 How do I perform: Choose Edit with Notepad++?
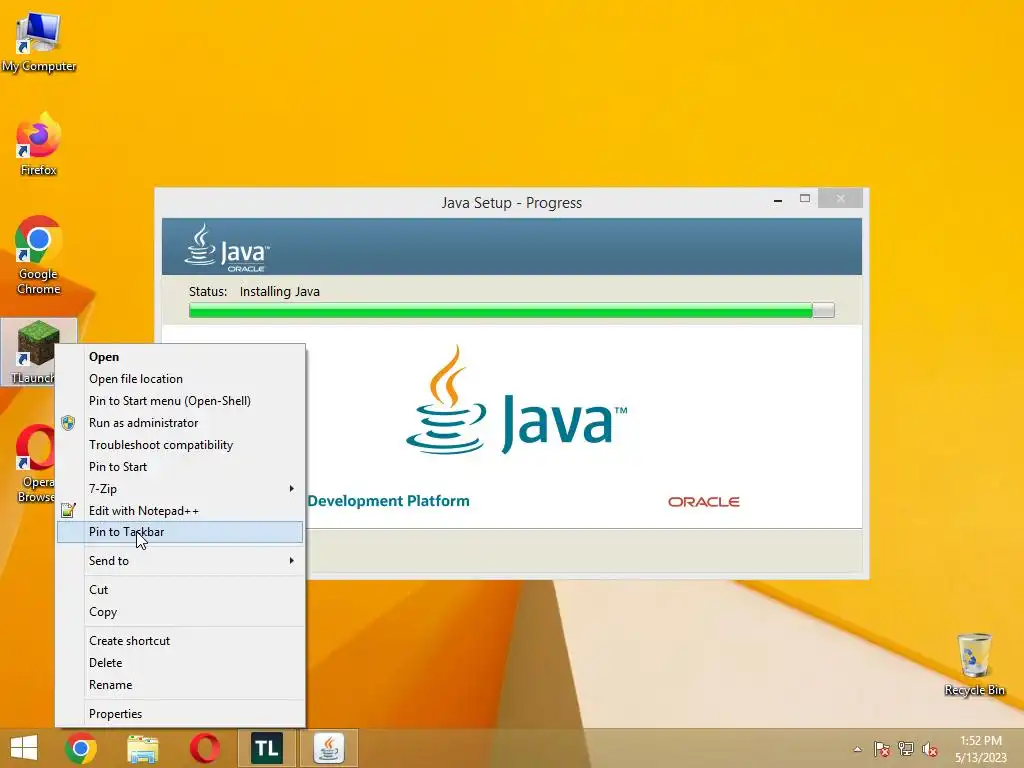point(180,511)
